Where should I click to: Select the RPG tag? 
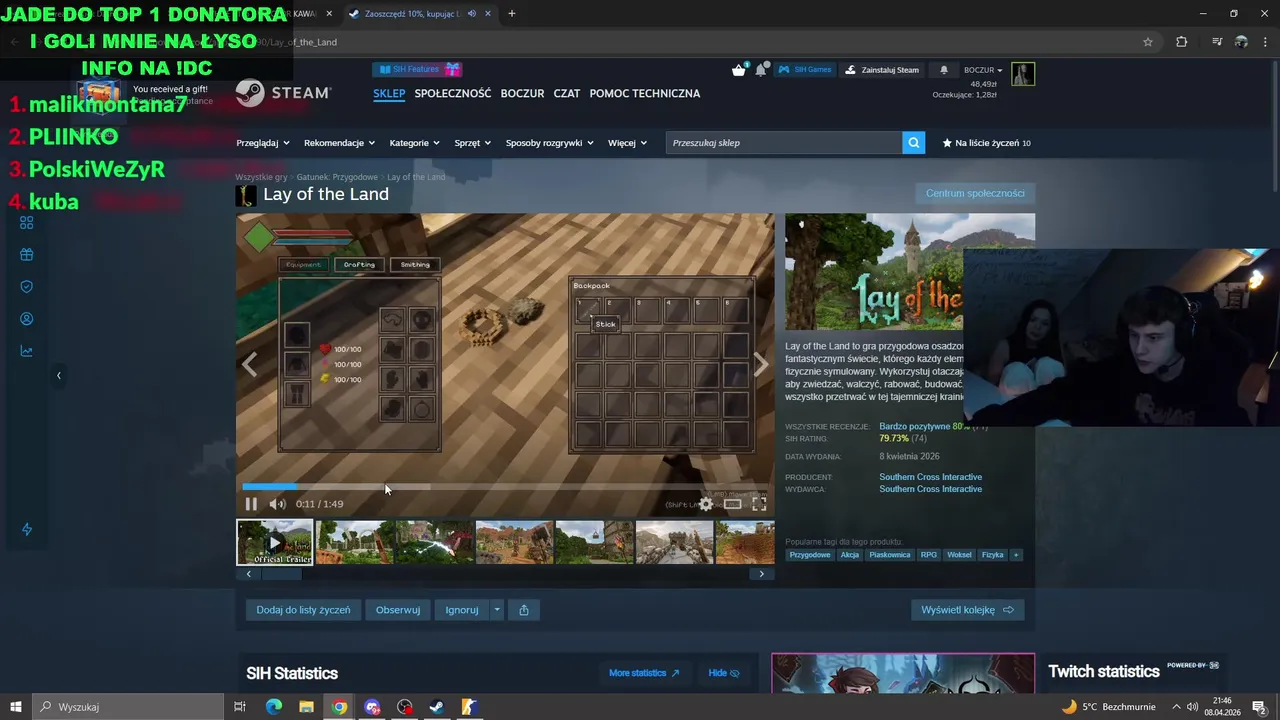pos(929,555)
